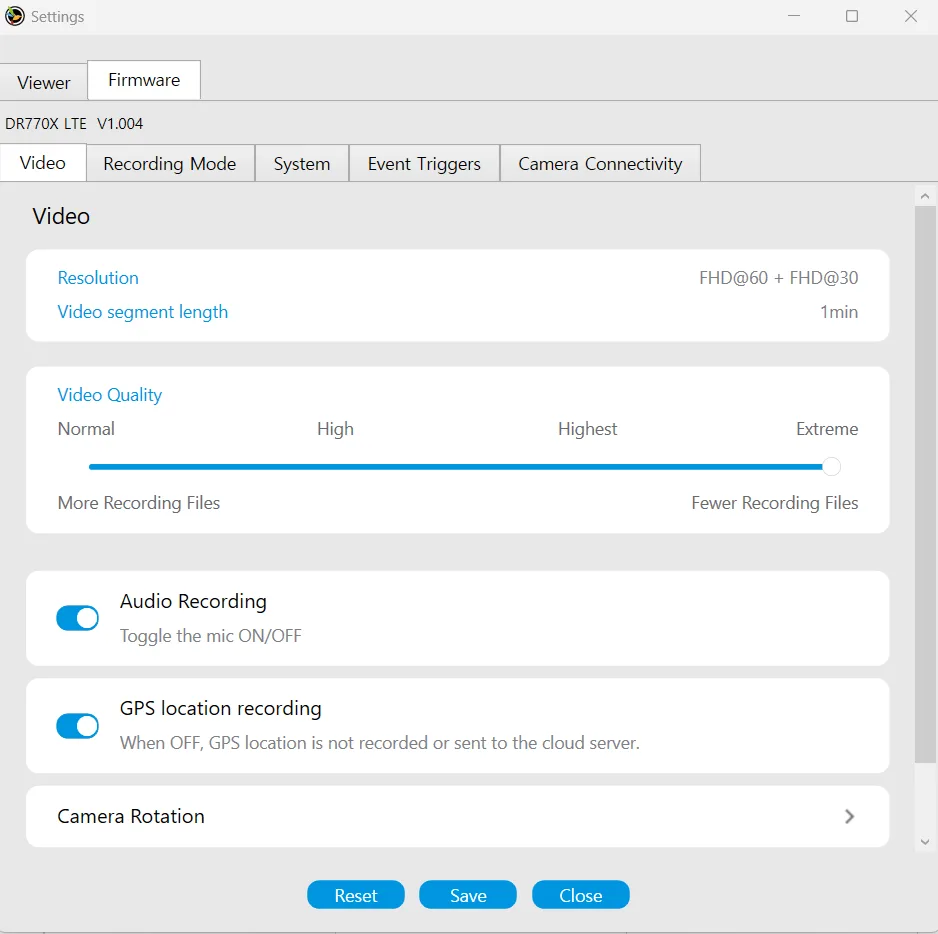Go to the System tab
938x934 pixels.
coord(302,163)
